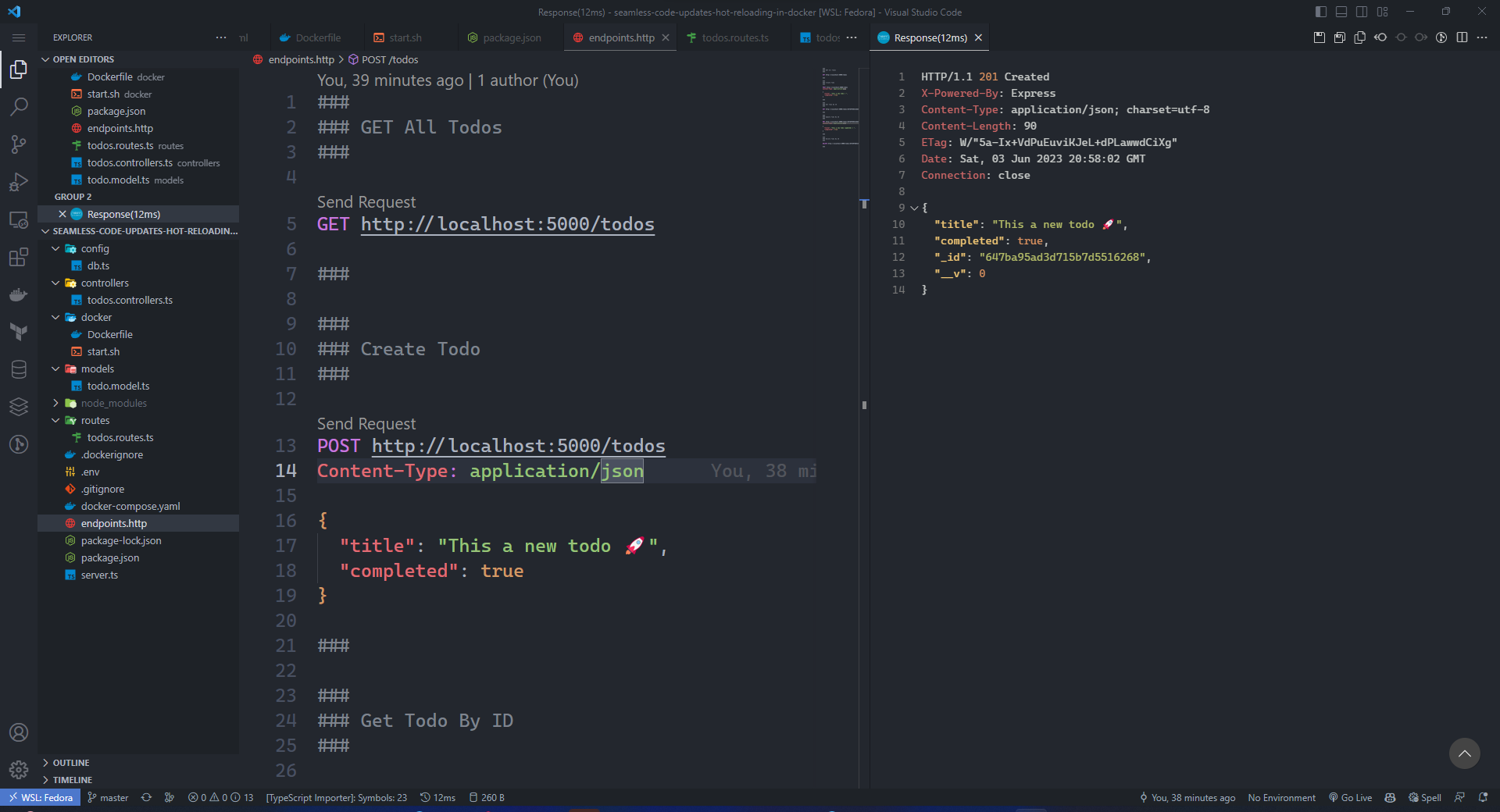Image resolution: width=1500 pixels, height=812 pixels.
Task: Open the Search view in activity bar
Action: pos(19,107)
